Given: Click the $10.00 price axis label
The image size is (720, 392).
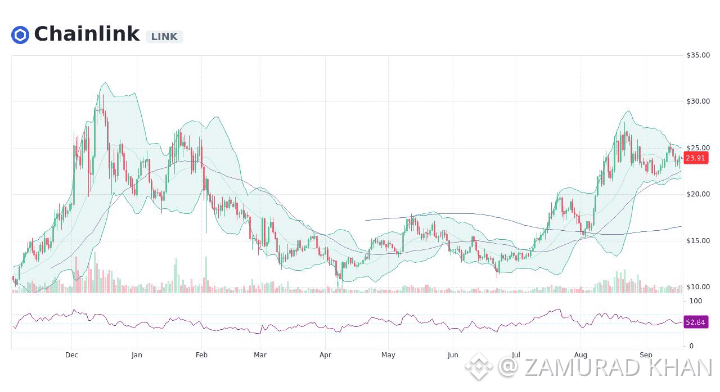Looking at the screenshot, I should click(698, 287).
